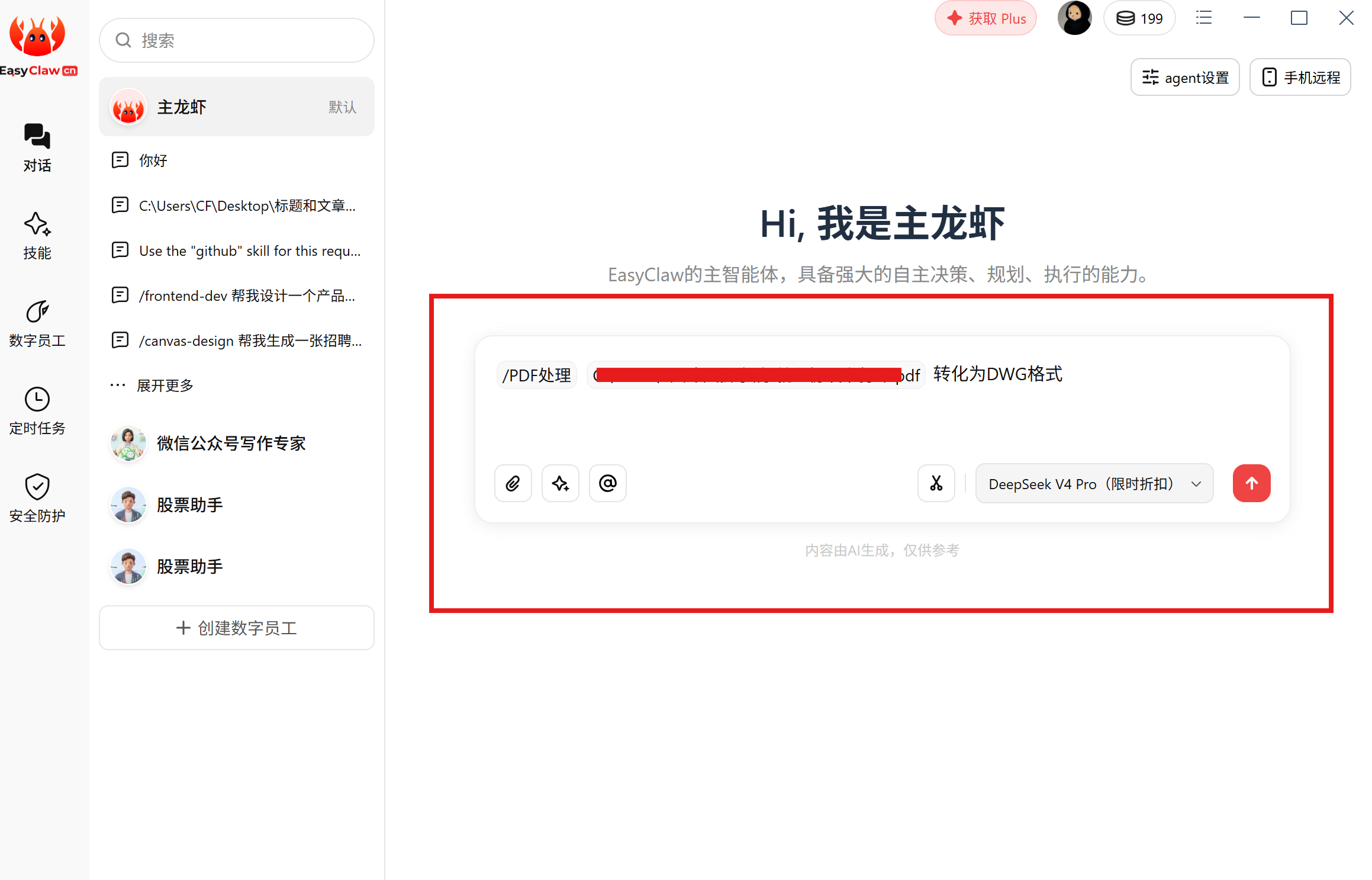Click the @ mention icon
The height and width of the screenshot is (880, 1372).
click(x=607, y=483)
